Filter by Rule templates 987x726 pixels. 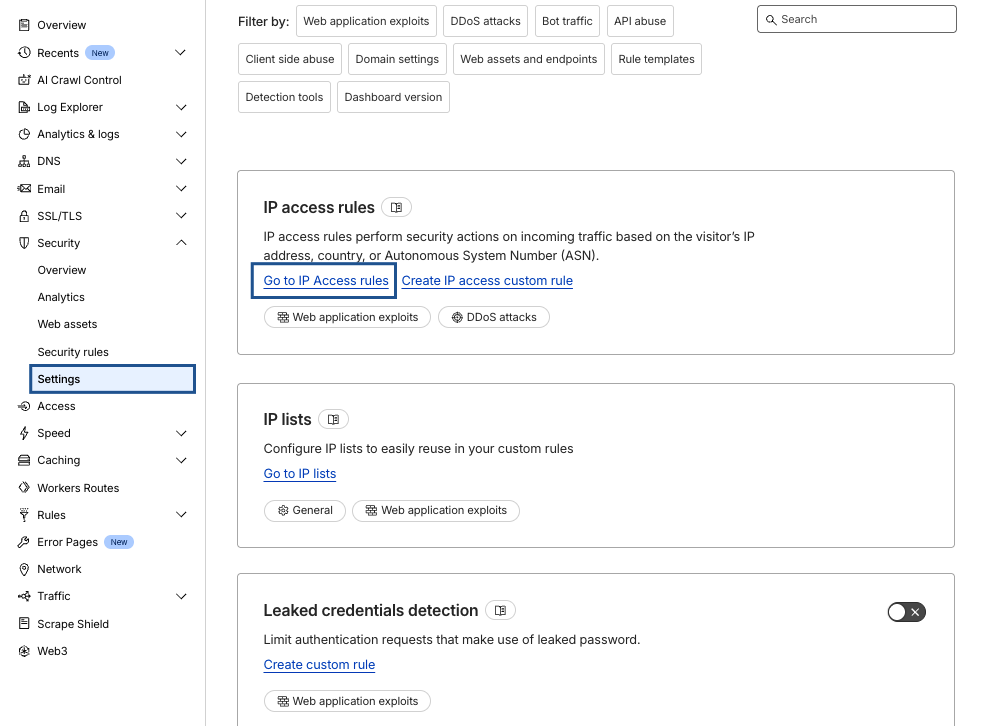point(657,59)
